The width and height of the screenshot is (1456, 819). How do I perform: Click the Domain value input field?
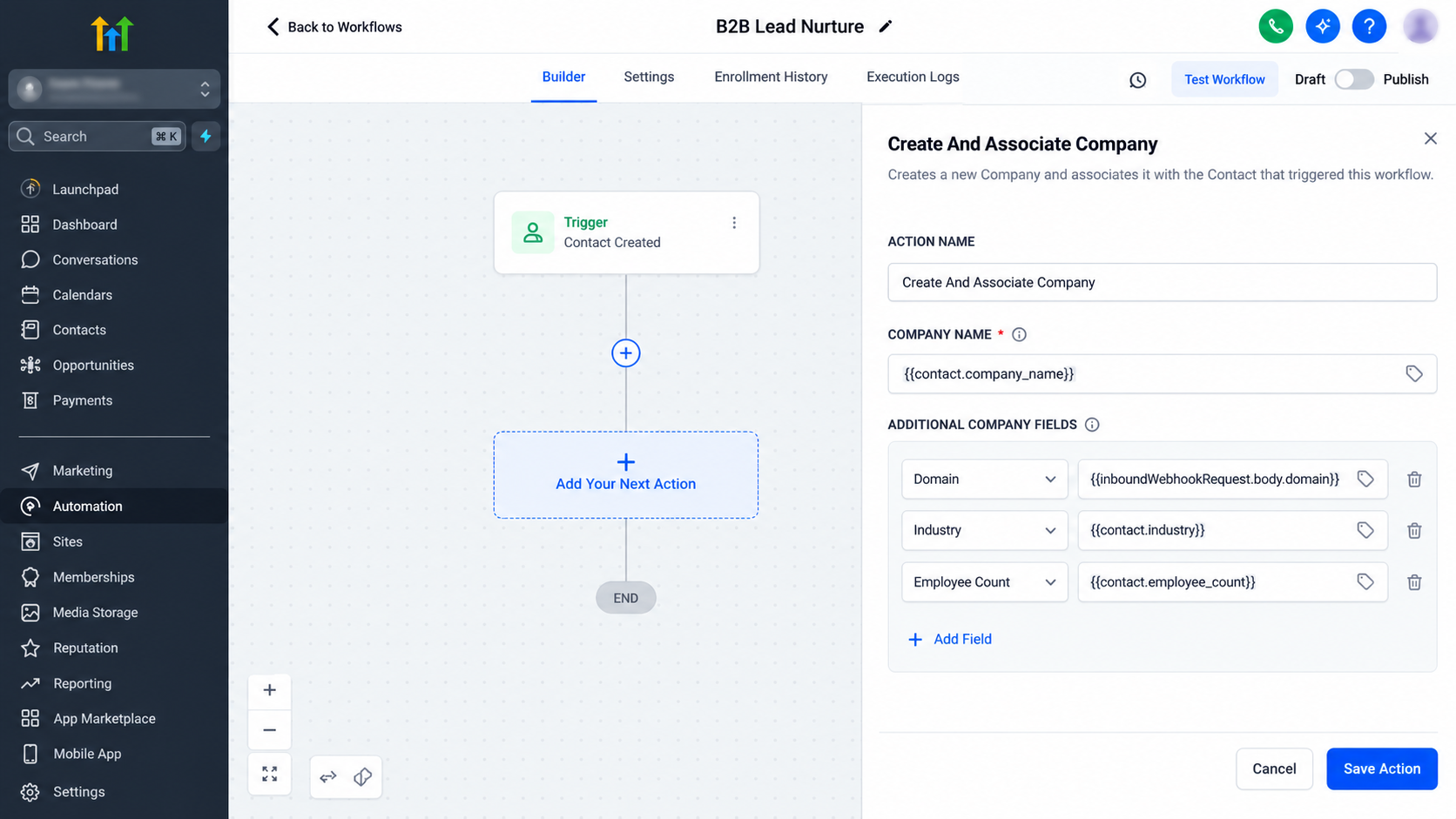[x=1232, y=479]
